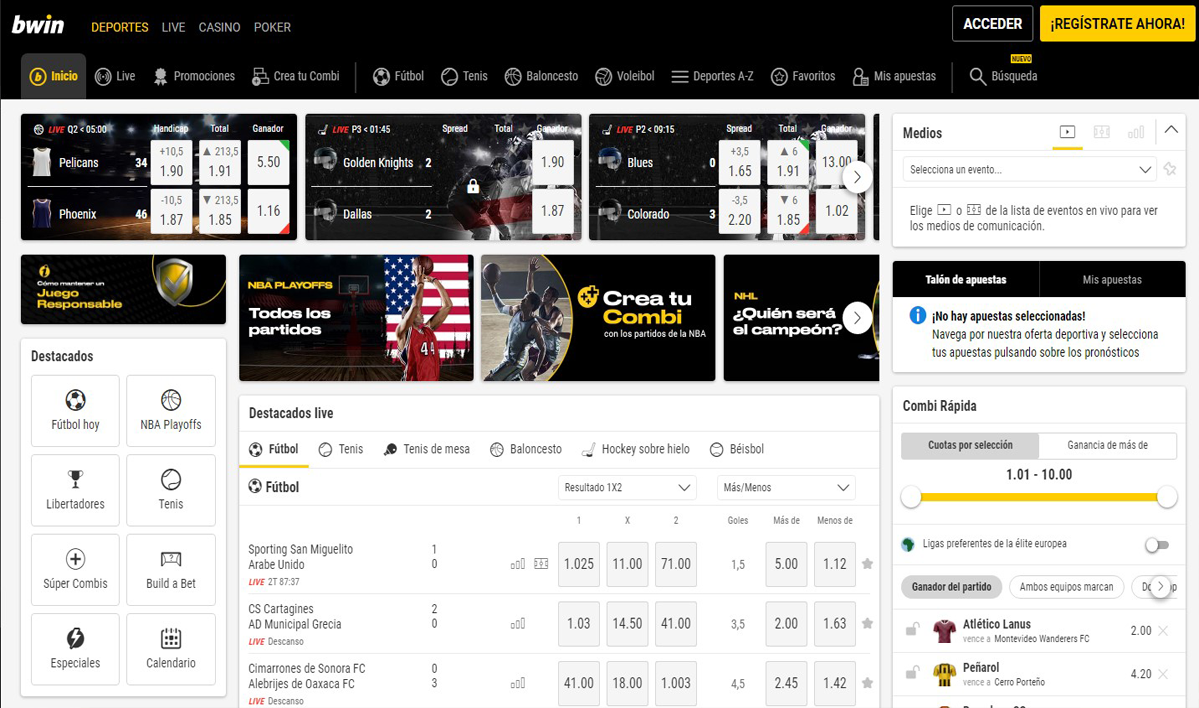
Task: Go to Voleibol in the nav bar
Action: pyautogui.click(x=625, y=76)
